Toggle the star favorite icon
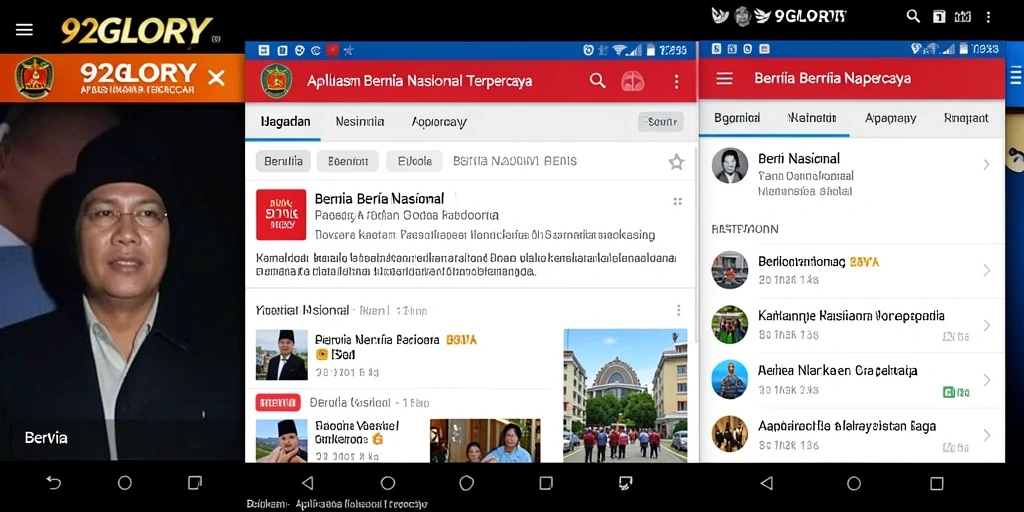 pyautogui.click(x=677, y=162)
